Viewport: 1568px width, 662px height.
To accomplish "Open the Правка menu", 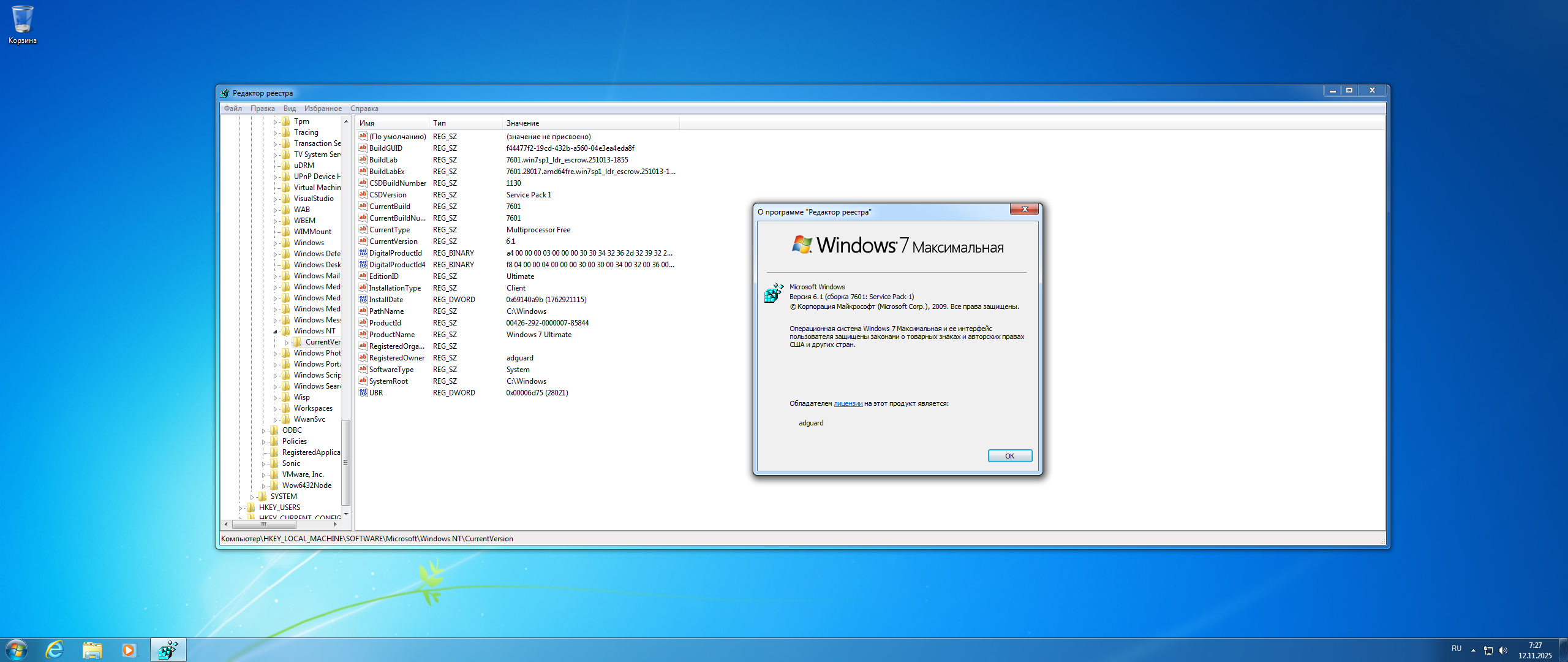I will tap(262, 108).
